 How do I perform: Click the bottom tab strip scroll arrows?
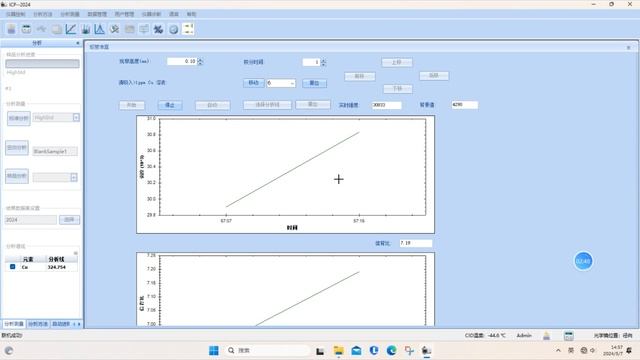point(76,324)
